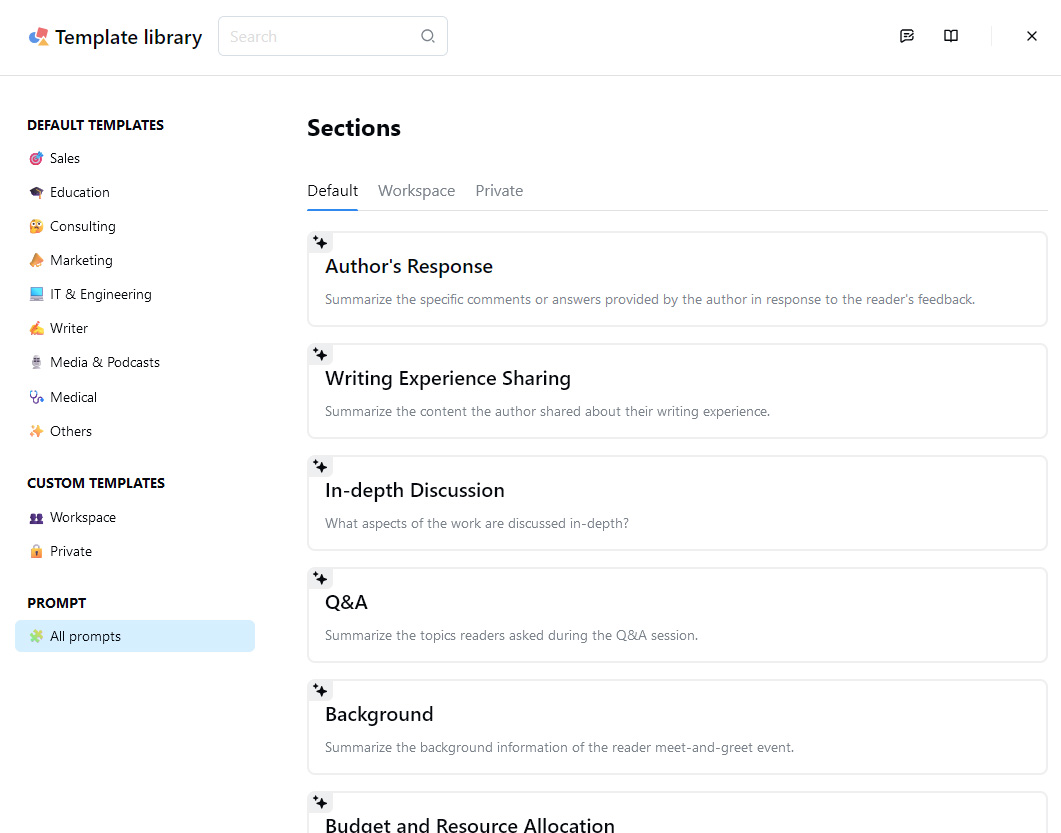Open Private custom templates in sidebar
The image size is (1061, 833).
(x=135, y=551)
